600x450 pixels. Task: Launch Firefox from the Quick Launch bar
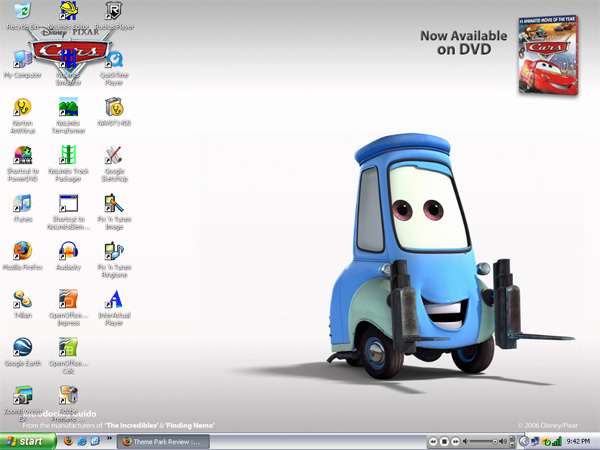tap(68, 441)
